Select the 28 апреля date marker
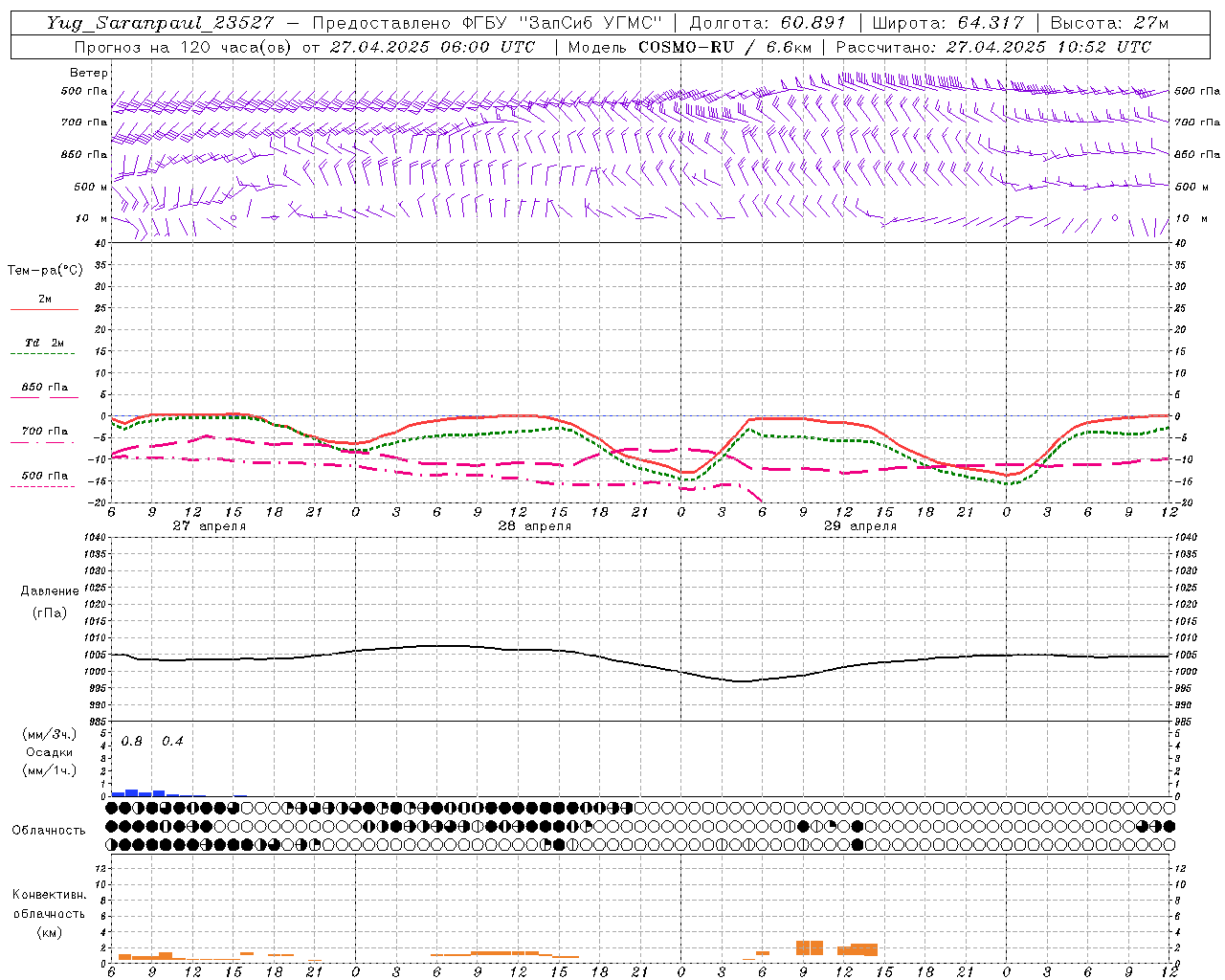 coord(534,526)
